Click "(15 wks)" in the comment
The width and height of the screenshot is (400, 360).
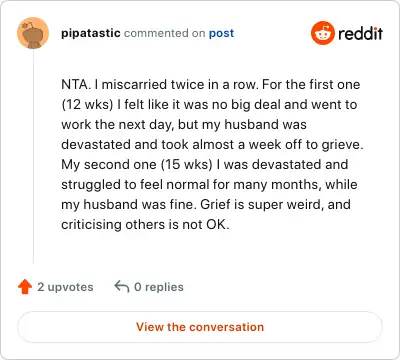[x=187, y=165]
